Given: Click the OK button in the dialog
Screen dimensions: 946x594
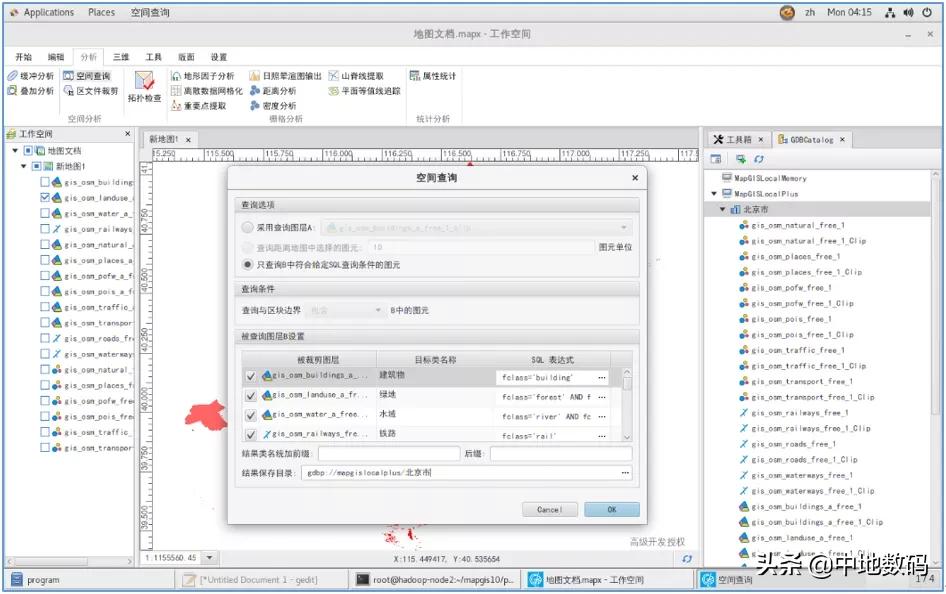Looking at the screenshot, I should (x=612, y=509).
